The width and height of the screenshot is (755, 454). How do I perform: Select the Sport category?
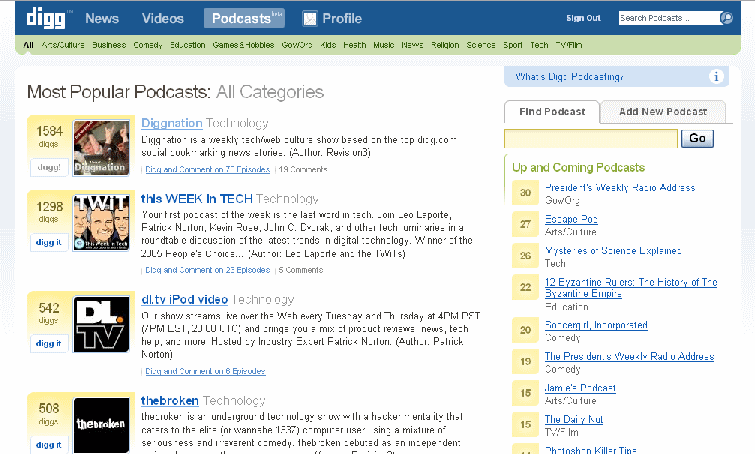pos(513,45)
